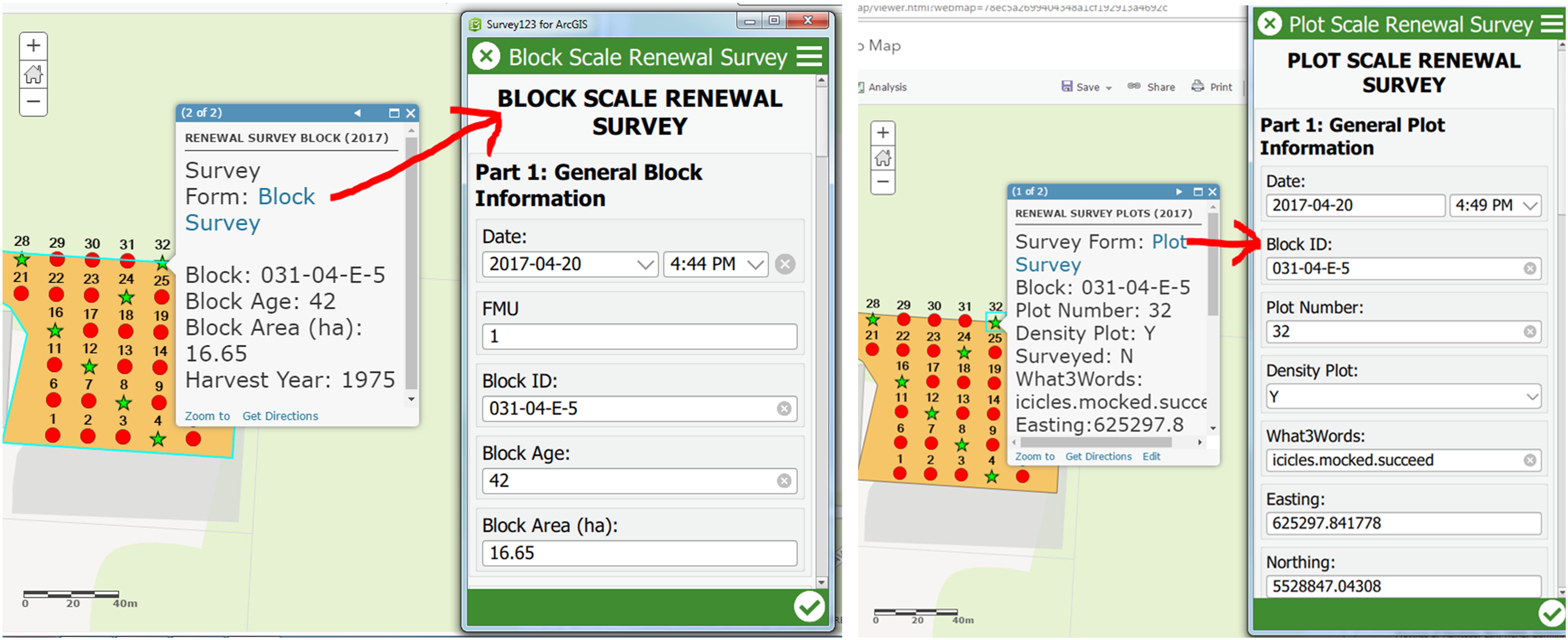Zoom out on the right map

tap(883, 182)
